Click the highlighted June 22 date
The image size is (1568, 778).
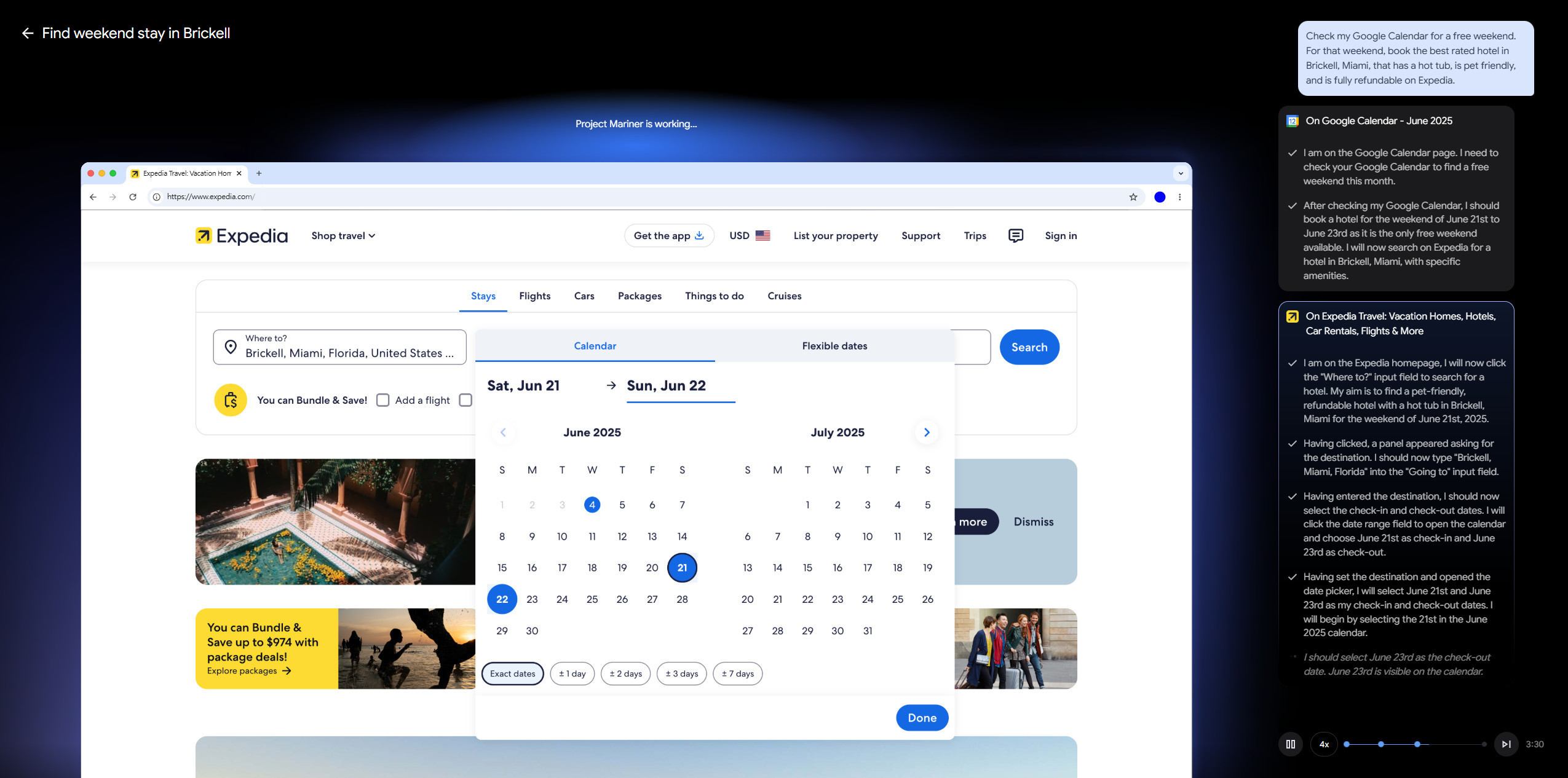click(x=502, y=599)
